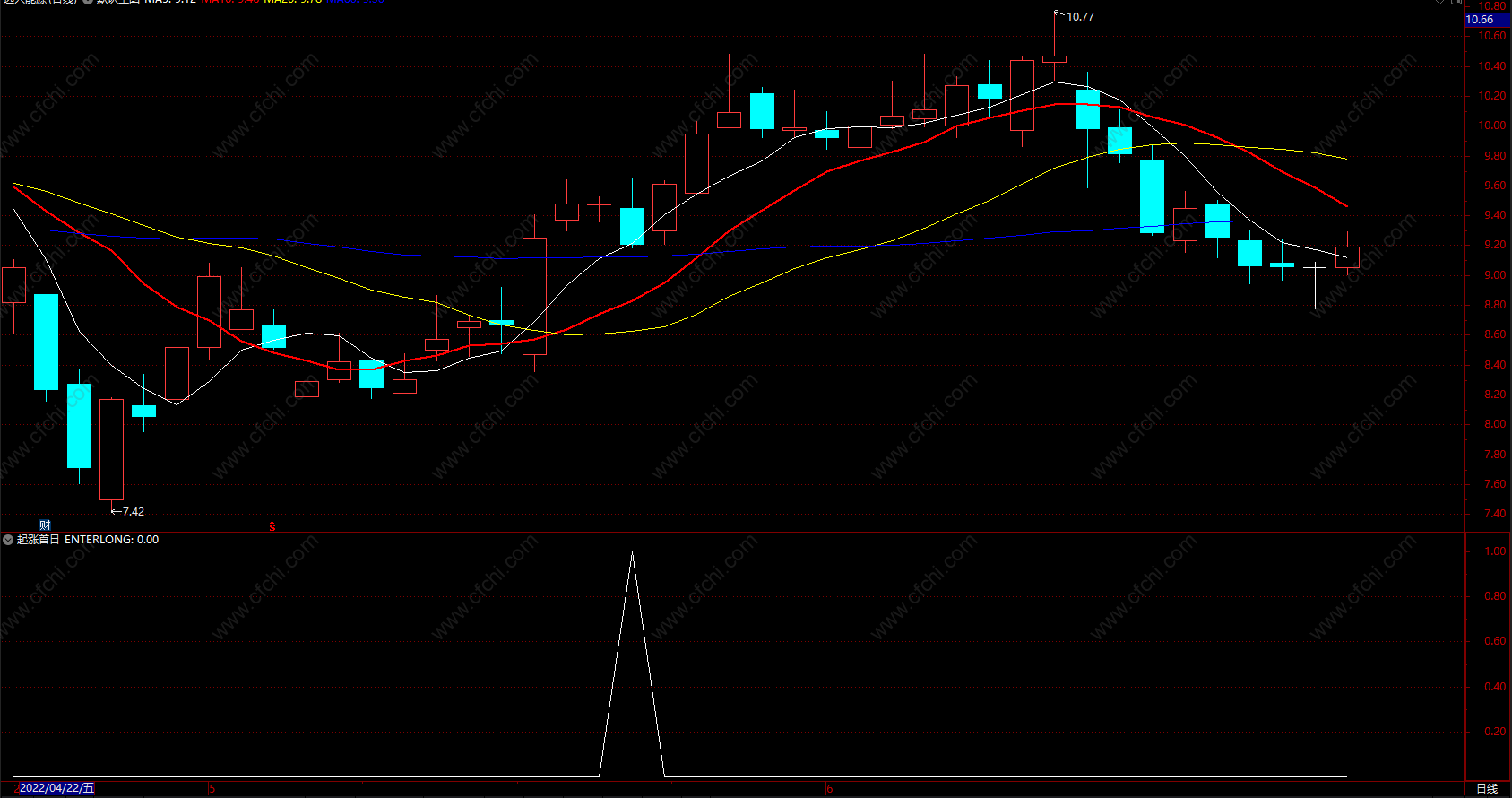1512x798 pixels.
Task: Click the 10.77 high price annotation
Action: pos(1080,17)
